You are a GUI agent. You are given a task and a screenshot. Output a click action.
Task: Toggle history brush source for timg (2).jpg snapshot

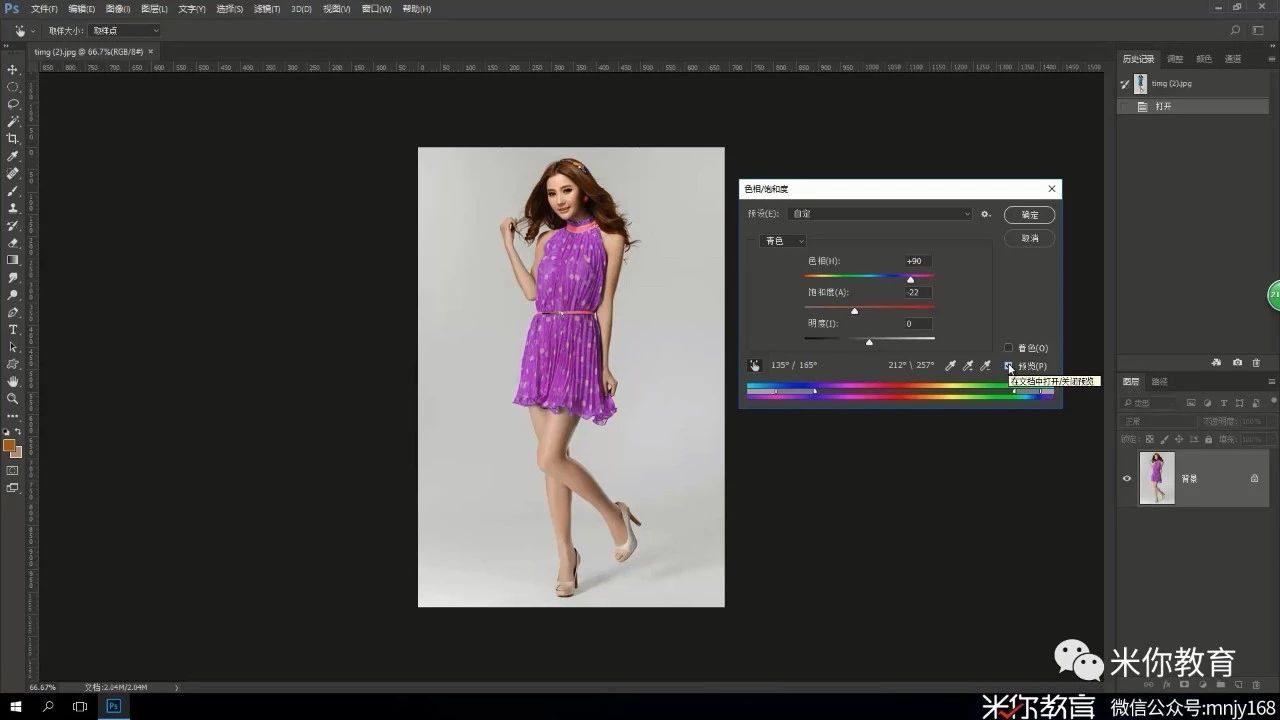(1125, 84)
